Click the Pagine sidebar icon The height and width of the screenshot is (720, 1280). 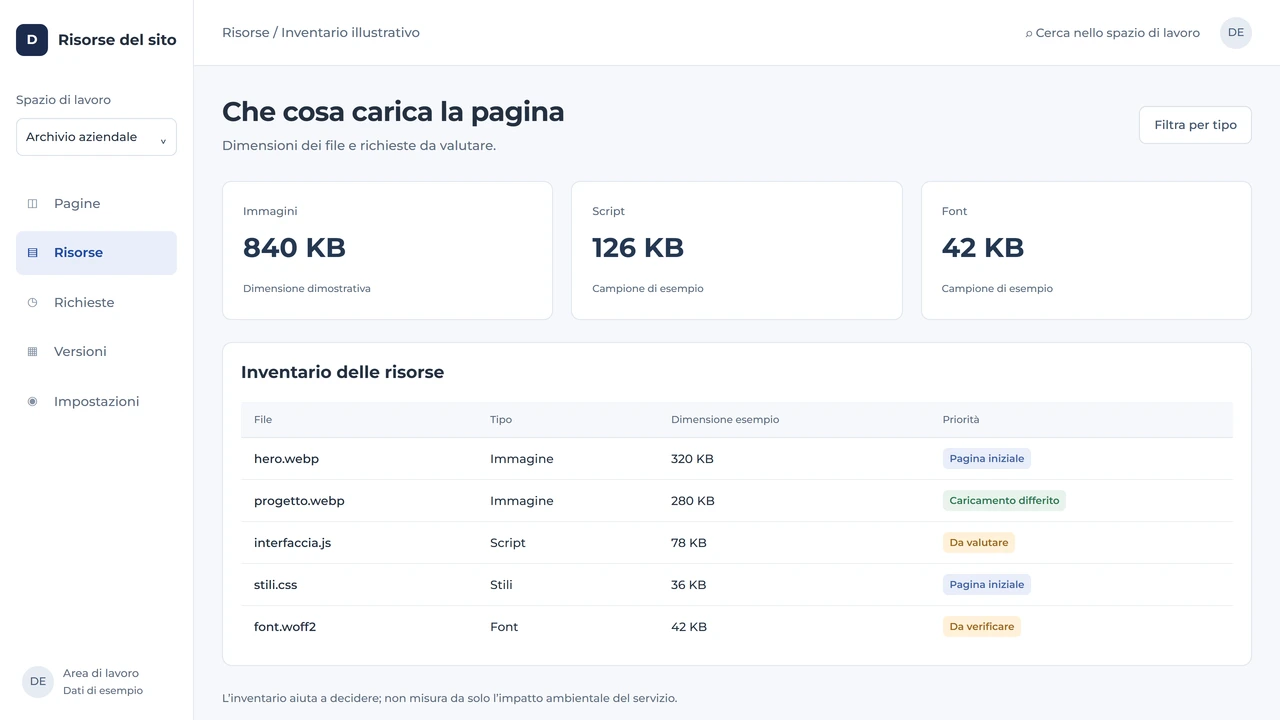click(x=32, y=204)
